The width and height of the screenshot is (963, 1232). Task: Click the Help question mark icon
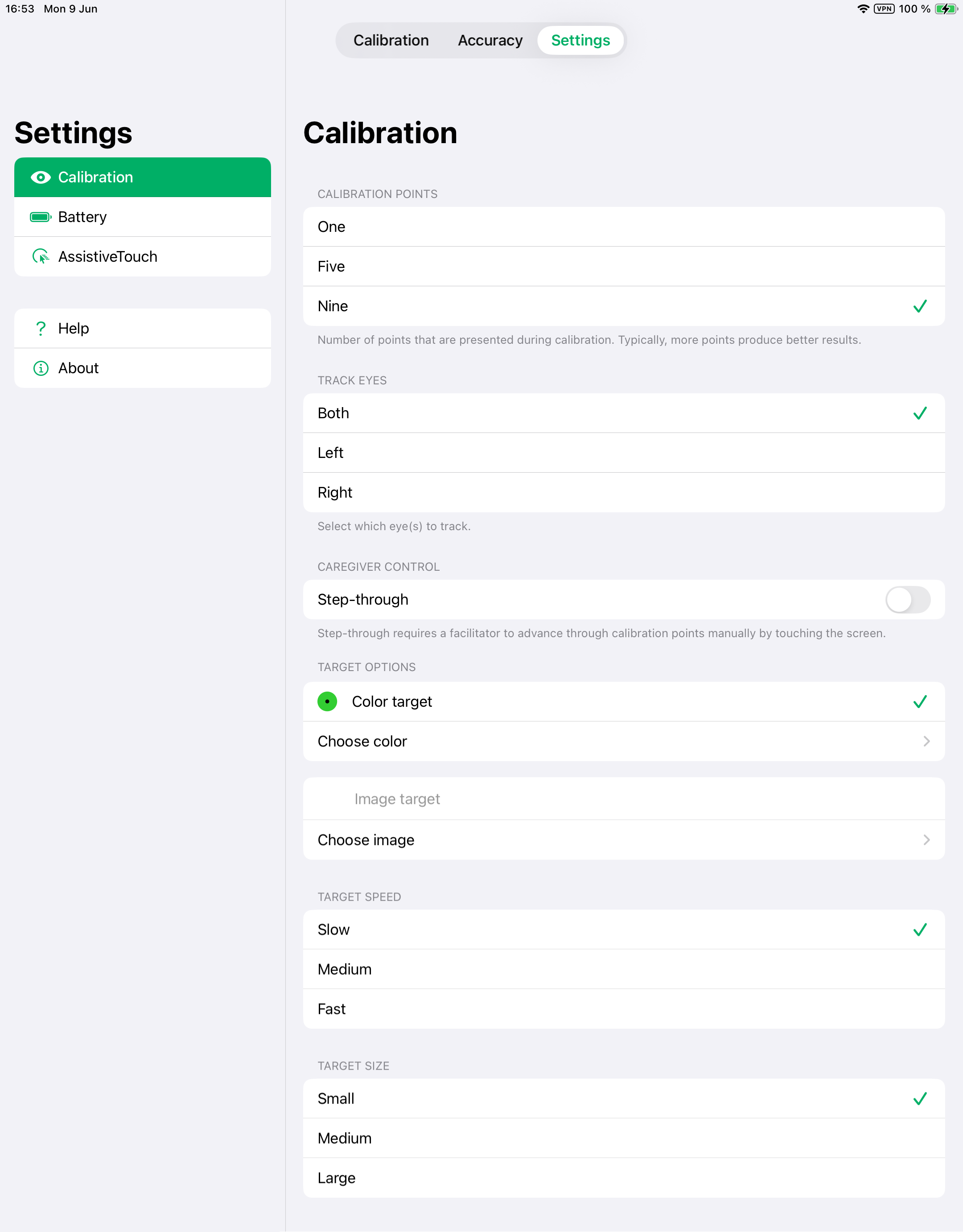pyautogui.click(x=41, y=328)
